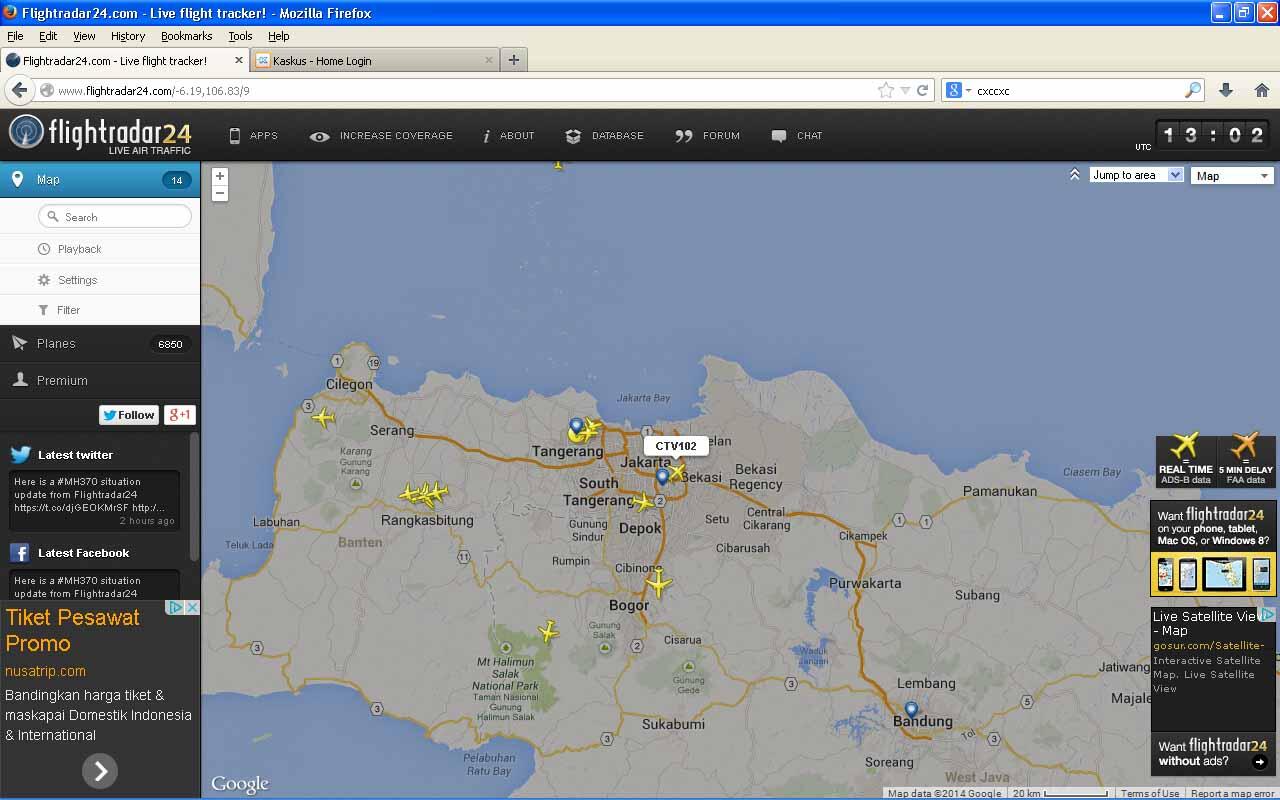The image size is (1280, 800).
Task: Reload the current page
Action: click(x=923, y=90)
